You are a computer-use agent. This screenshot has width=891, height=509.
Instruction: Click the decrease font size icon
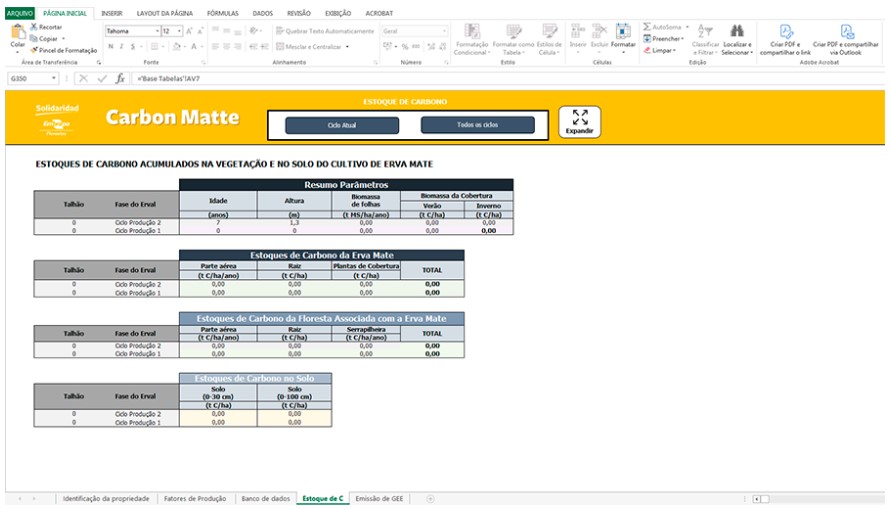point(200,31)
